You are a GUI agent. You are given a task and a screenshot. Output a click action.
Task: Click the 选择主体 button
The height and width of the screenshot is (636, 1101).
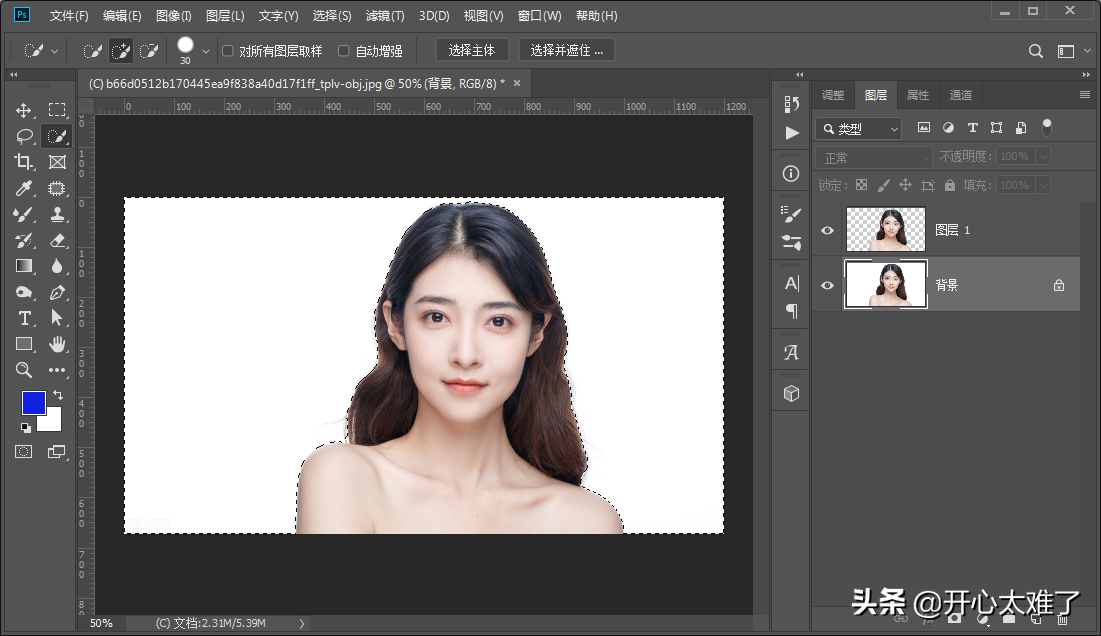click(472, 51)
